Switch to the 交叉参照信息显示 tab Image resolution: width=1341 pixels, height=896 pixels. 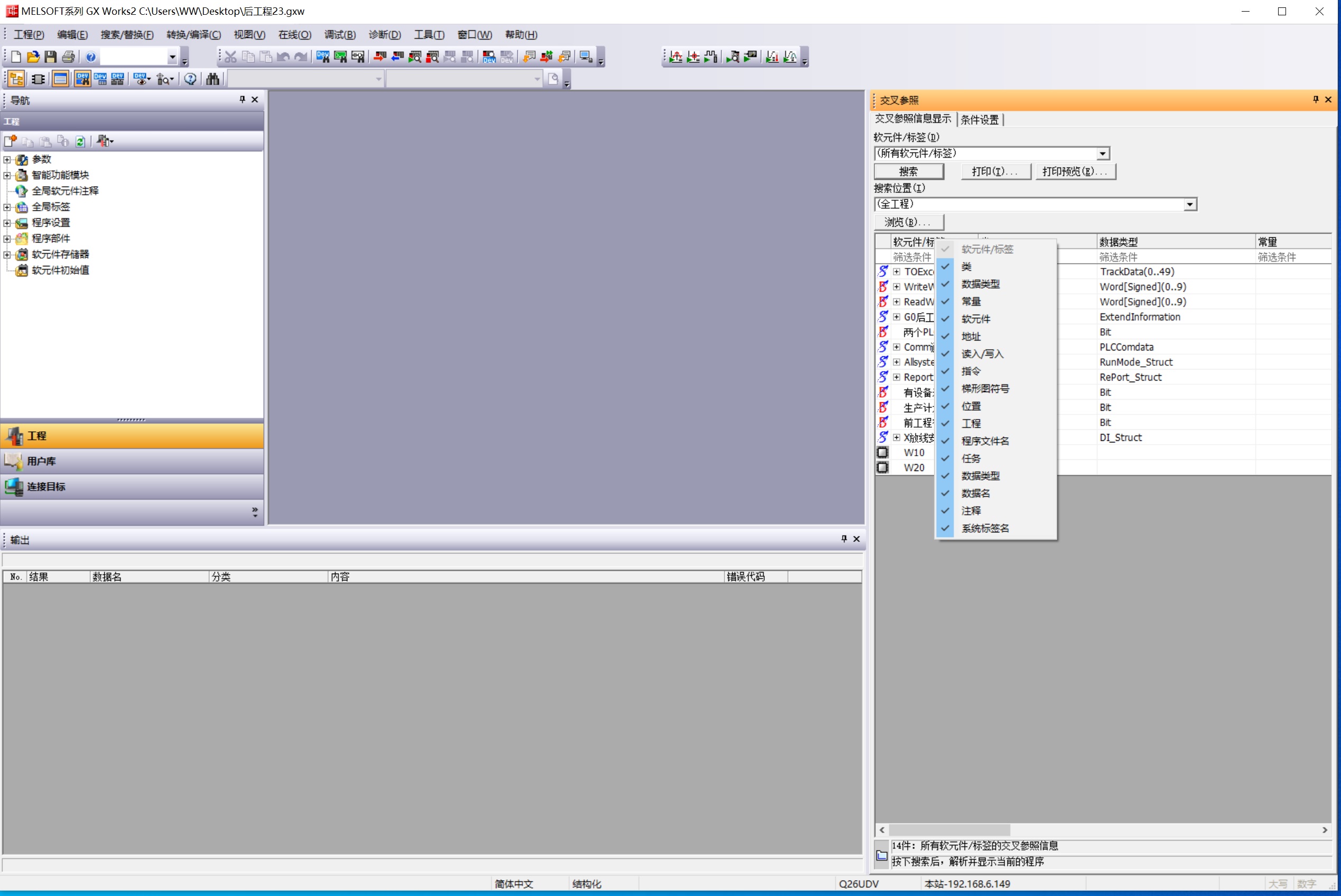(x=913, y=118)
